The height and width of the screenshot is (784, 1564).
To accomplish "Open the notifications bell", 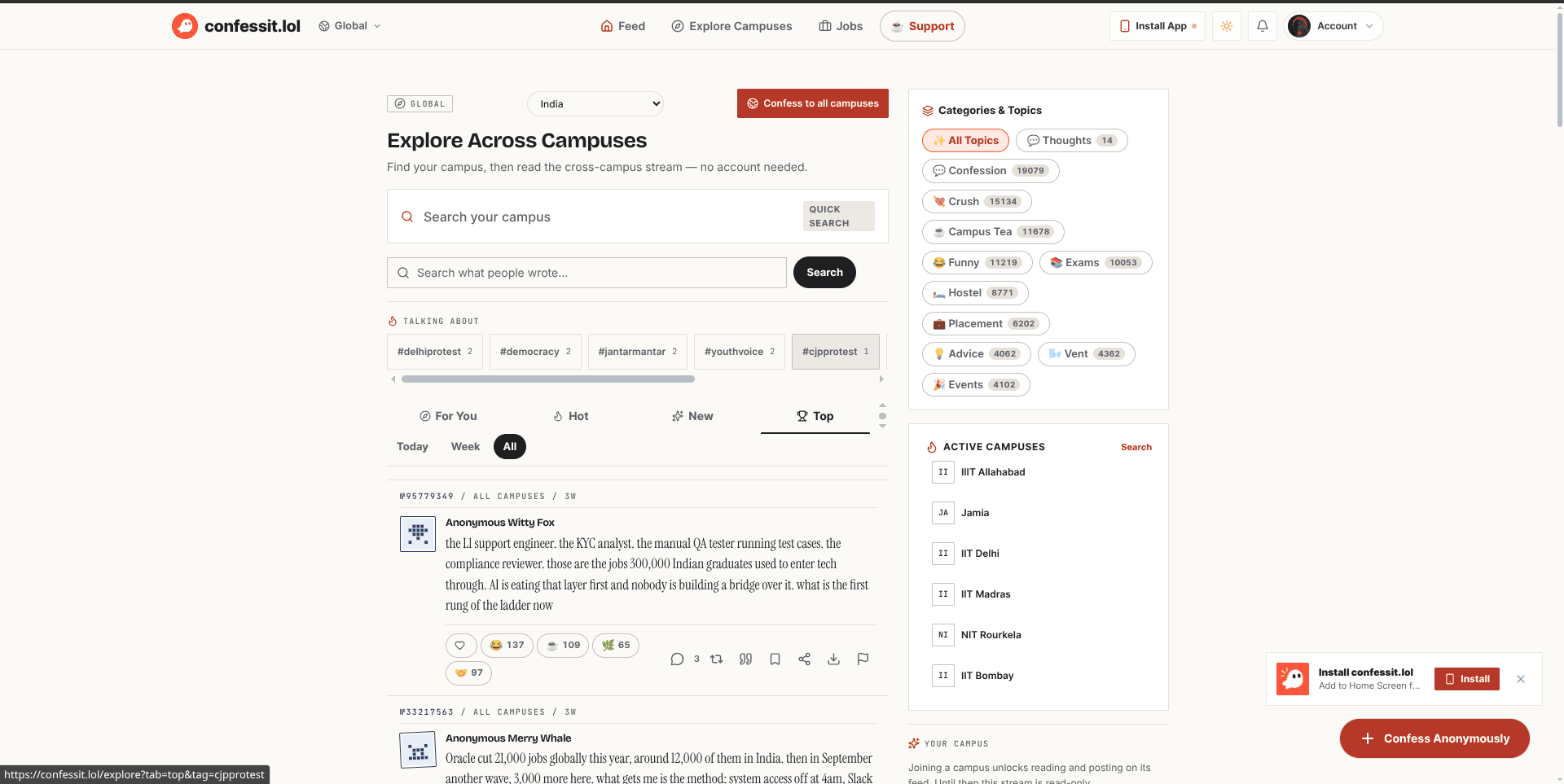I will point(1262,26).
